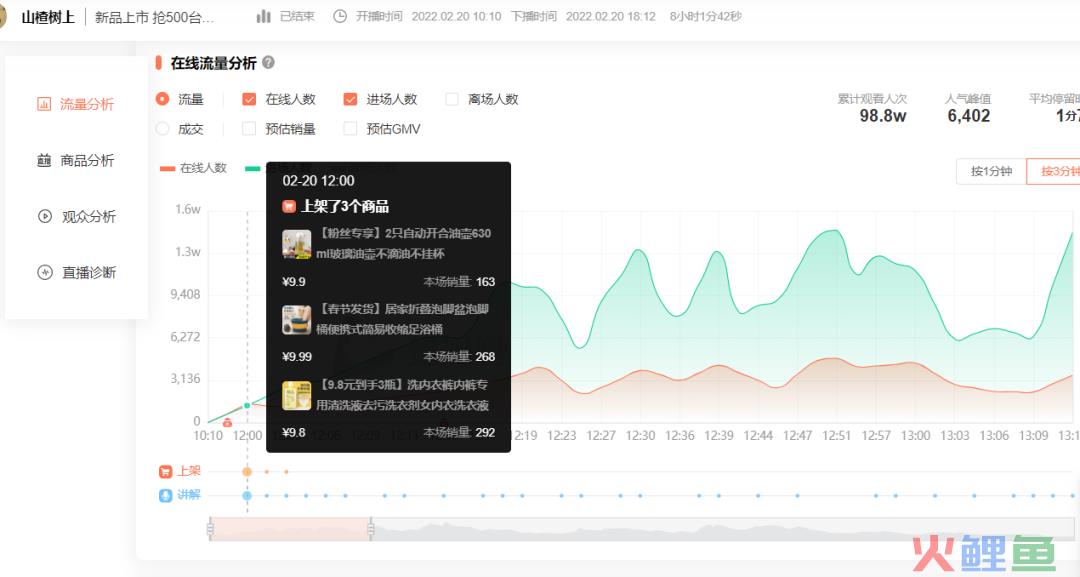Click the 直播诊断 pulse icon
1080x577 pixels.
click(45, 272)
